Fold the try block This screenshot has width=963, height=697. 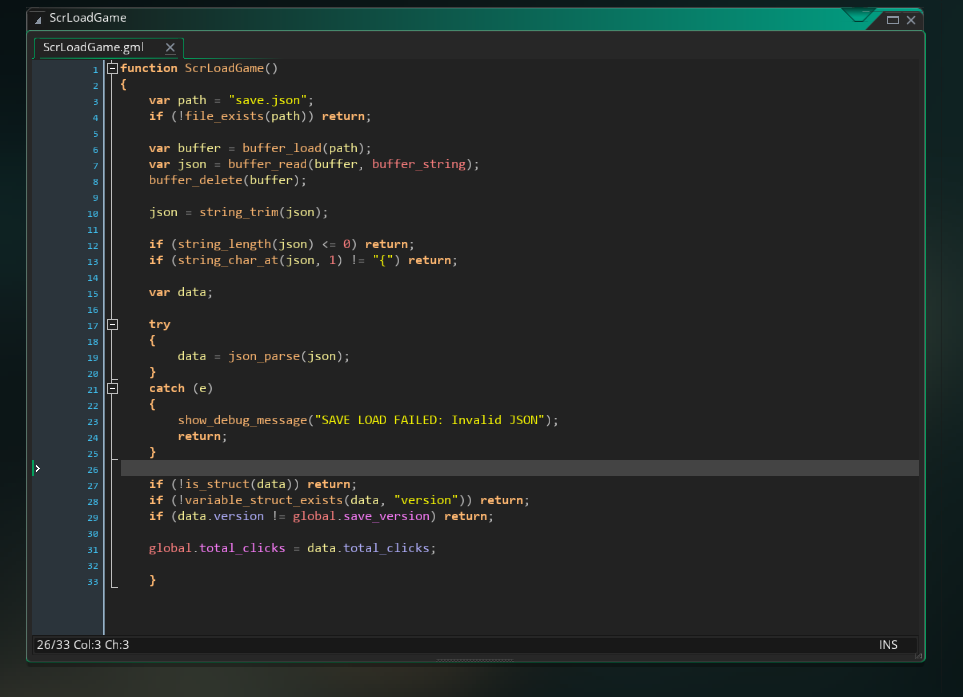(x=112, y=324)
